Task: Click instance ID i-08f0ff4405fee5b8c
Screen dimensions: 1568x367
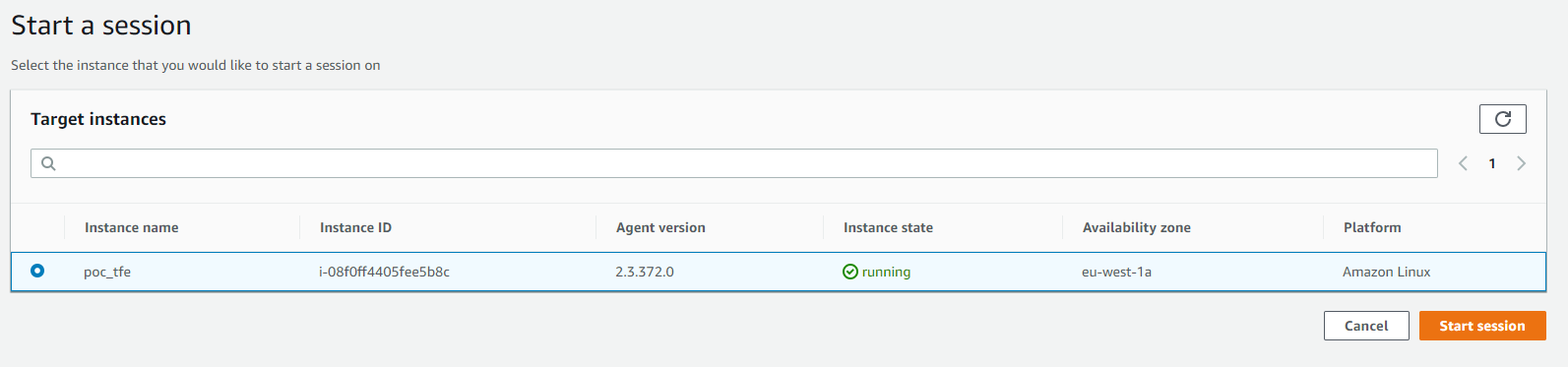Action: 384,272
